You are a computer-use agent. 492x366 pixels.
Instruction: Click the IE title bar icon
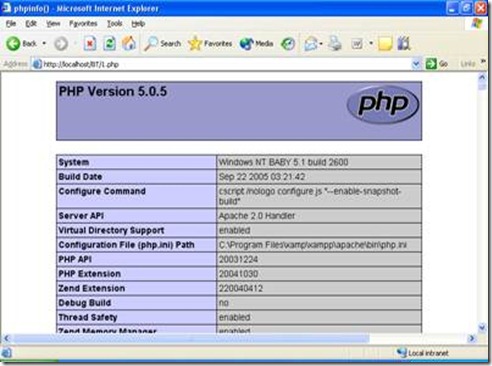pos(6,8)
